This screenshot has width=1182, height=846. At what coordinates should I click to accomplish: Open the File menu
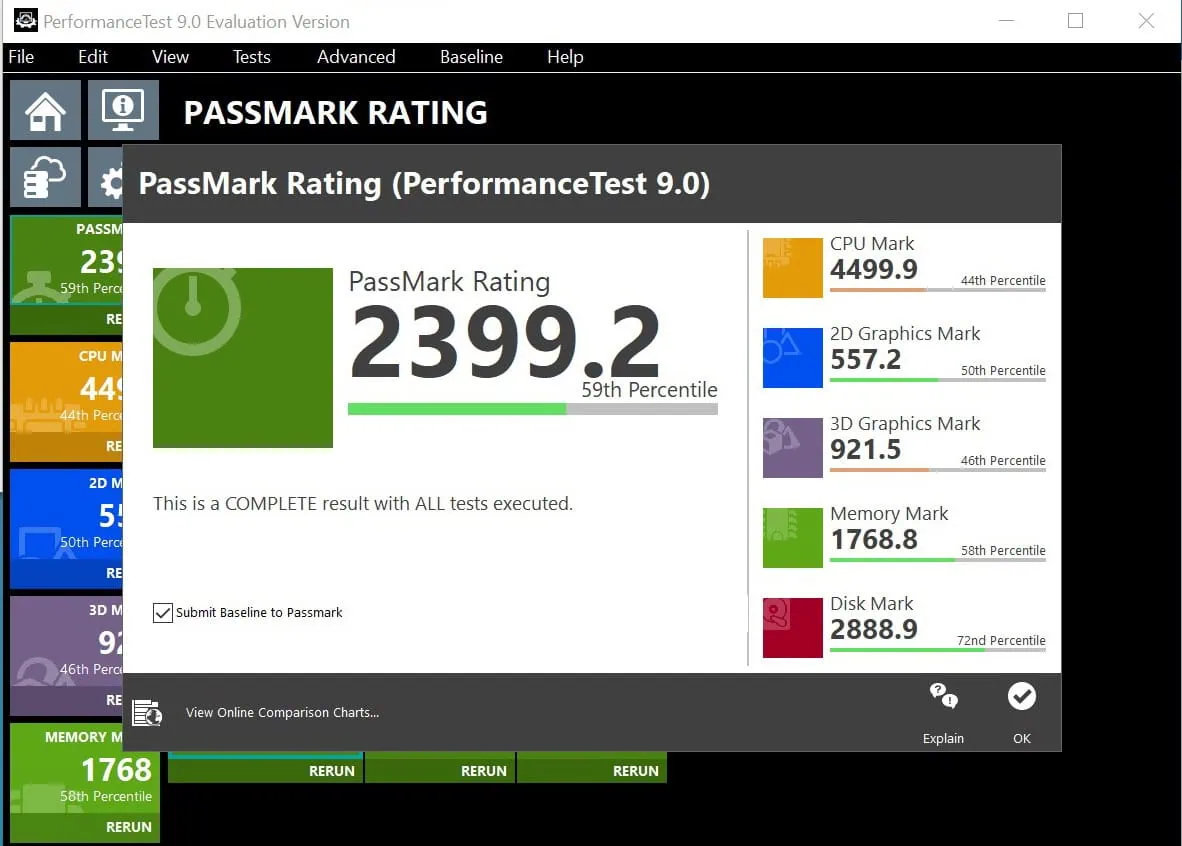pyautogui.click(x=21, y=57)
